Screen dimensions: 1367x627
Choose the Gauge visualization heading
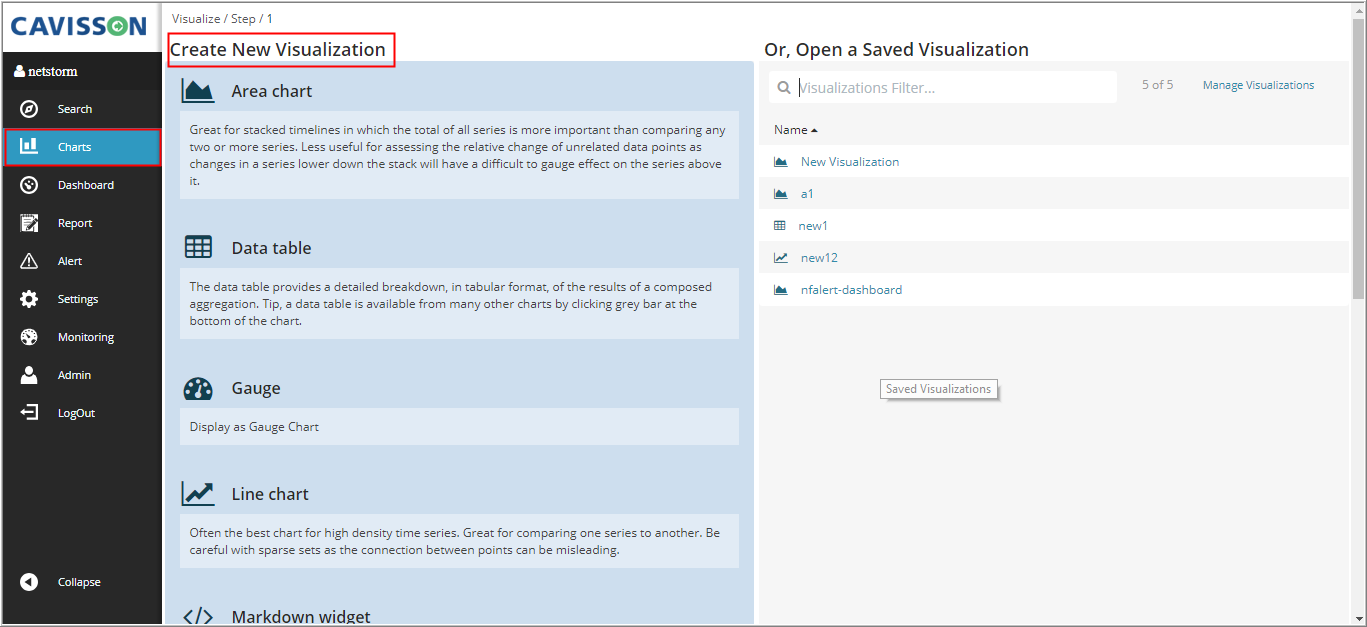(256, 389)
